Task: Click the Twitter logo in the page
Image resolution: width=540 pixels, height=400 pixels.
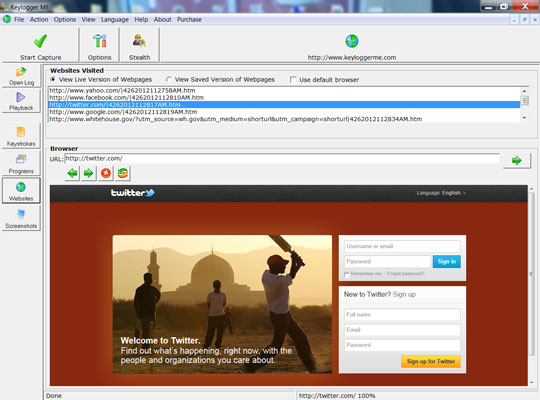Action: click(x=133, y=193)
